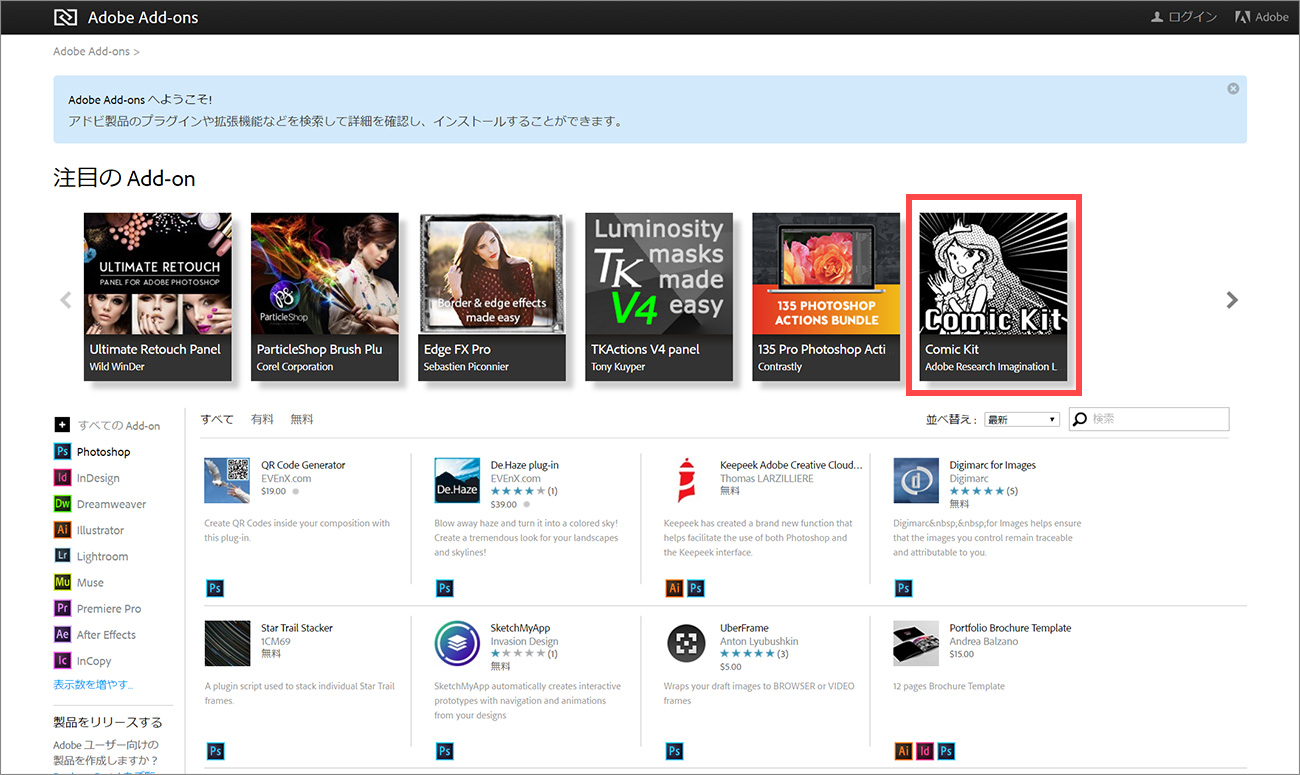
Task: Select the すべての Add-on plus icon
Action: pos(62,425)
